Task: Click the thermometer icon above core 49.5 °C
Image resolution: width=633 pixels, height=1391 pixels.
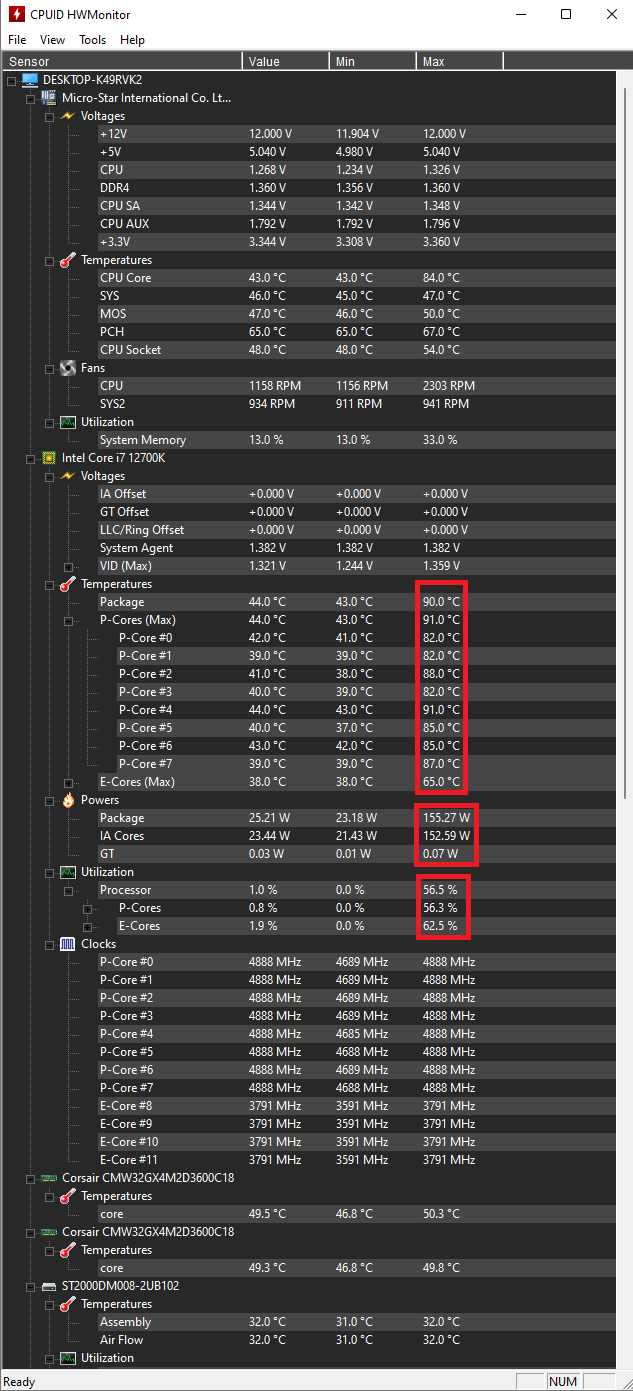Action: (68, 1196)
